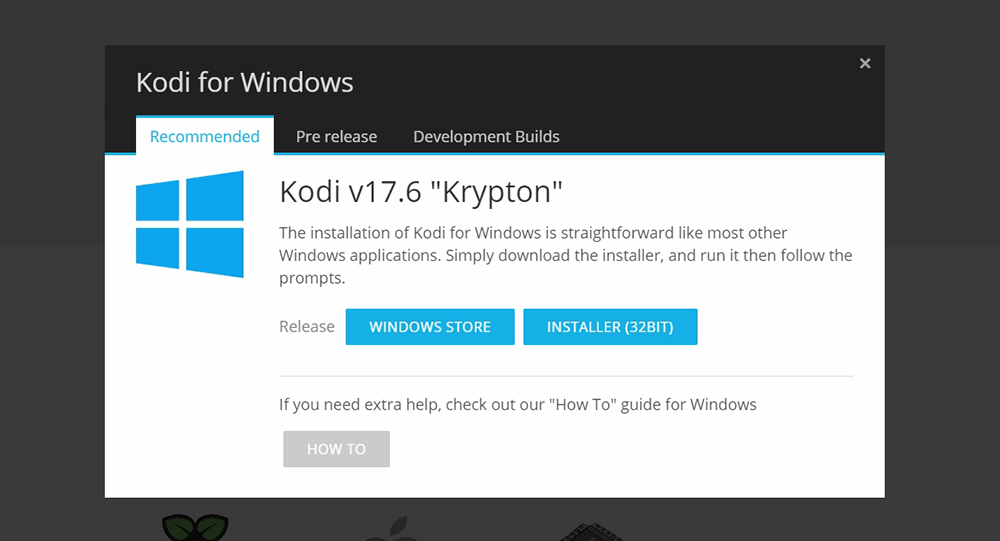1000x541 pixels.
Task: Switch to the Pre release tab
Action: tap(336, 137)
